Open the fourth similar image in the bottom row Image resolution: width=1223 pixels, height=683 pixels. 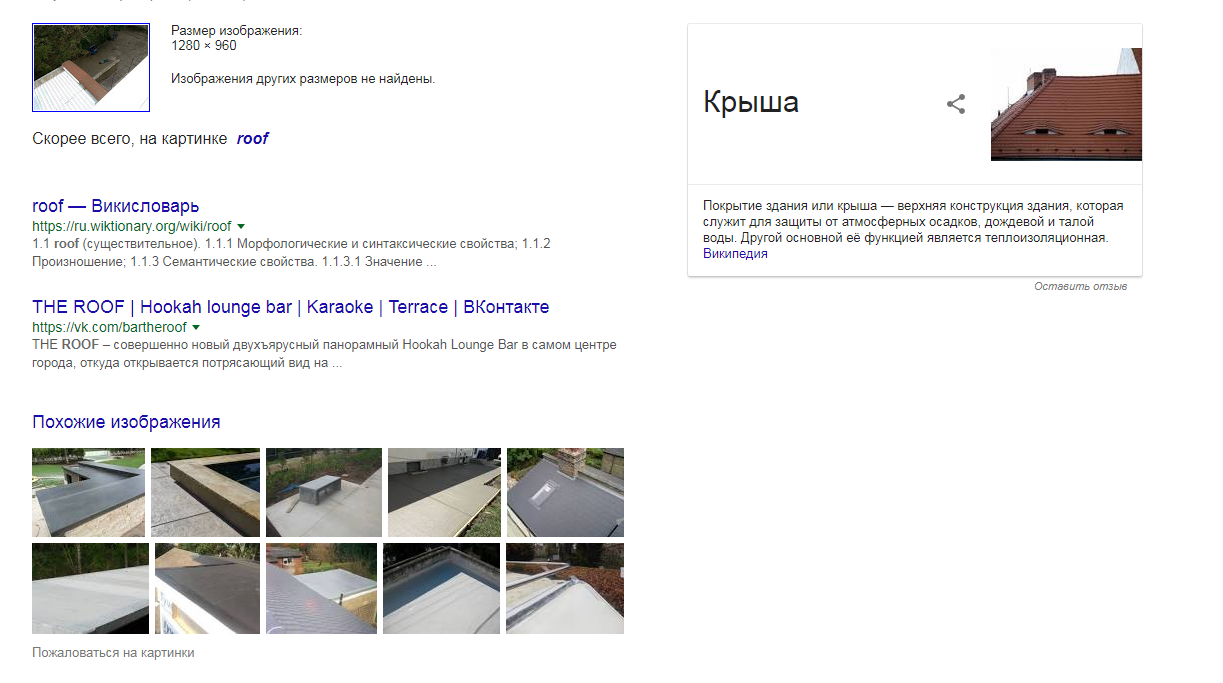[441, 588]
